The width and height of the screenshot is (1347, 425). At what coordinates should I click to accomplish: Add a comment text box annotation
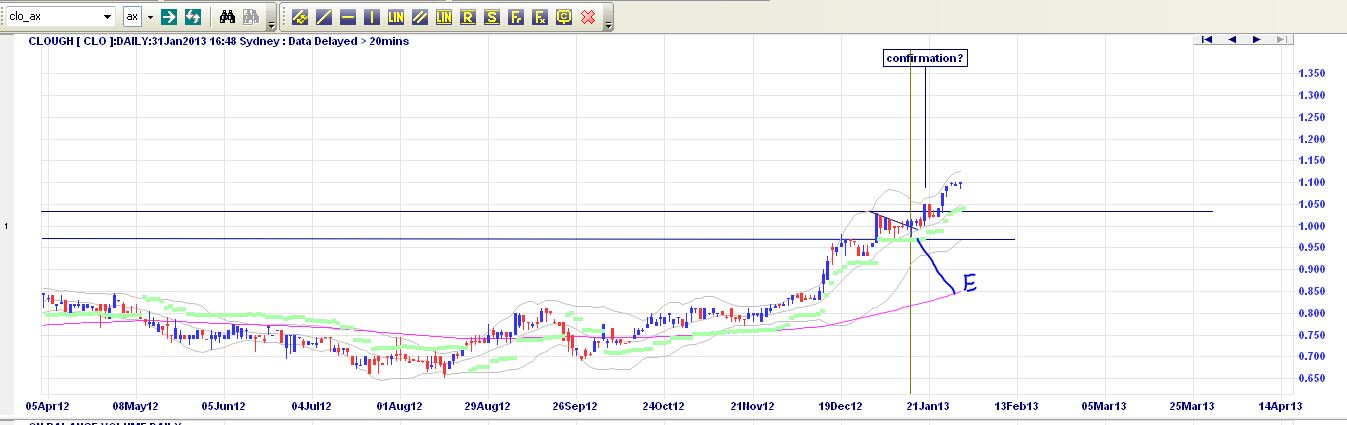pyautogui.click(x=564, y=17)
